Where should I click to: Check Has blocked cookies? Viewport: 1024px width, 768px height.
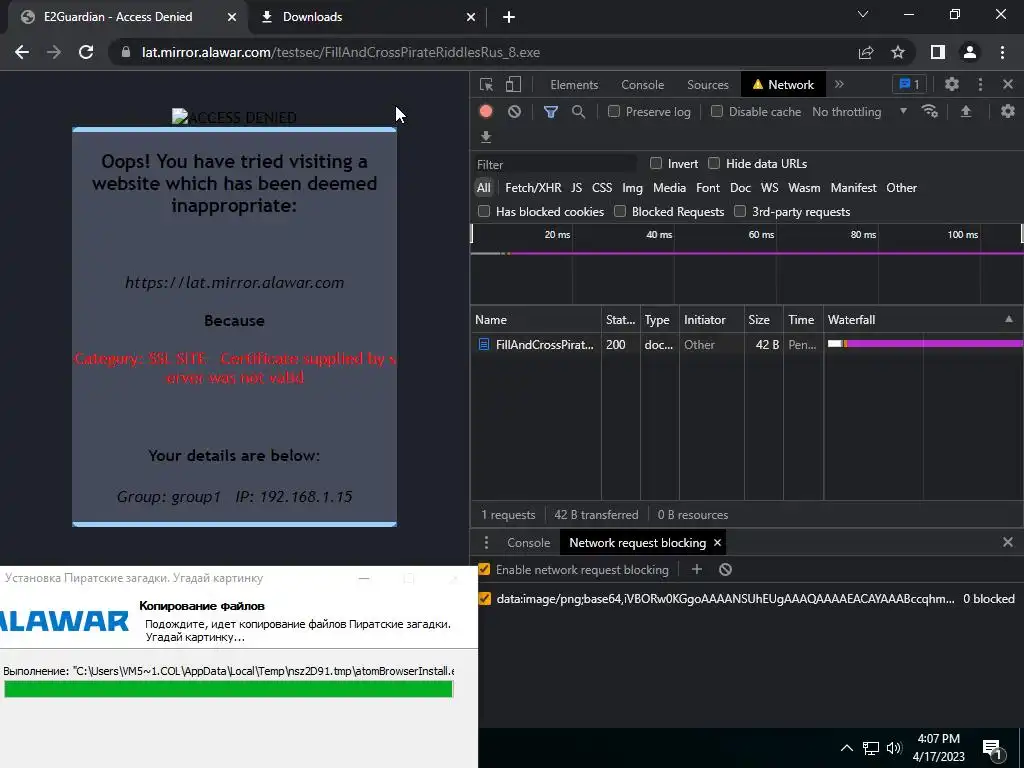tap(484, 211)
